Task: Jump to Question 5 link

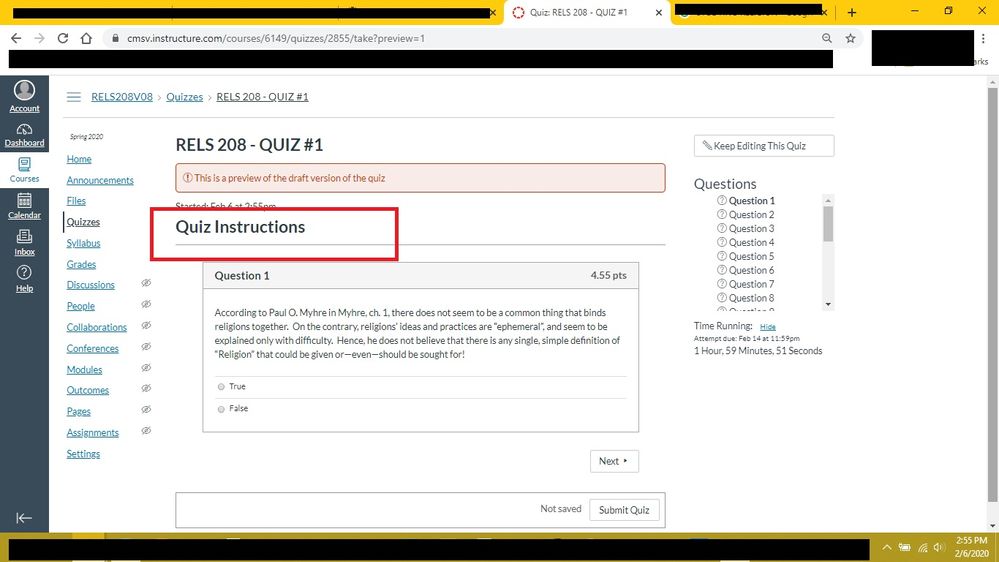Action: coord(751,257)
